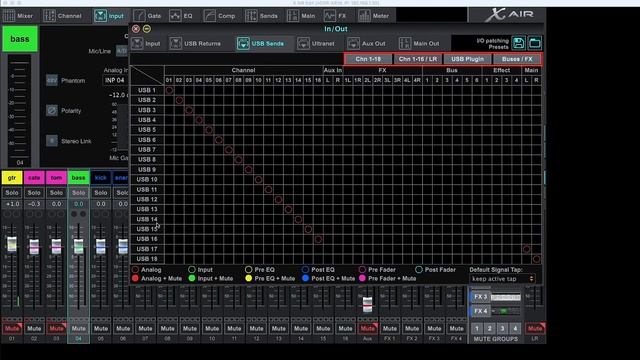Click the Main Out tab icon
Viewport: 640px width, 360px height.
(405, 43)
